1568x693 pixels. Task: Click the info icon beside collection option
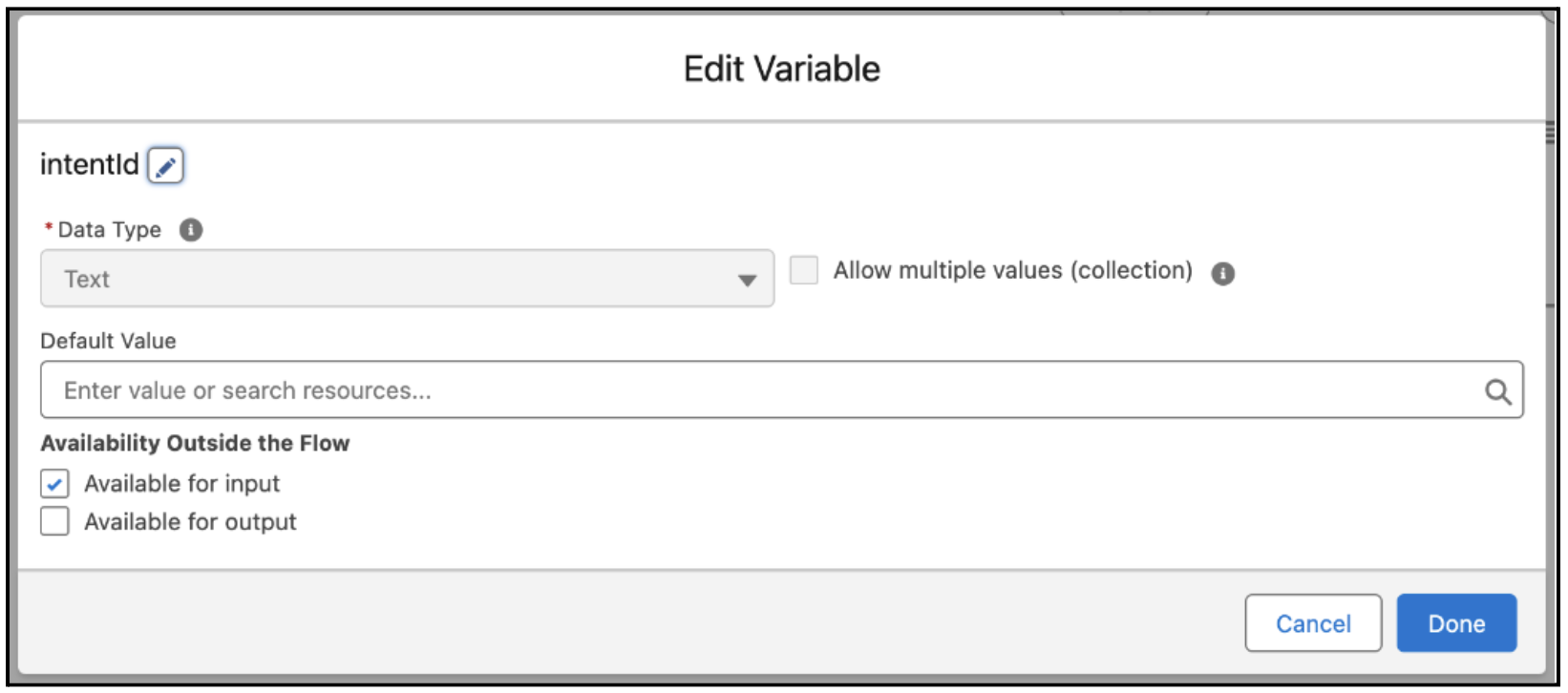tap(1222, 274)
